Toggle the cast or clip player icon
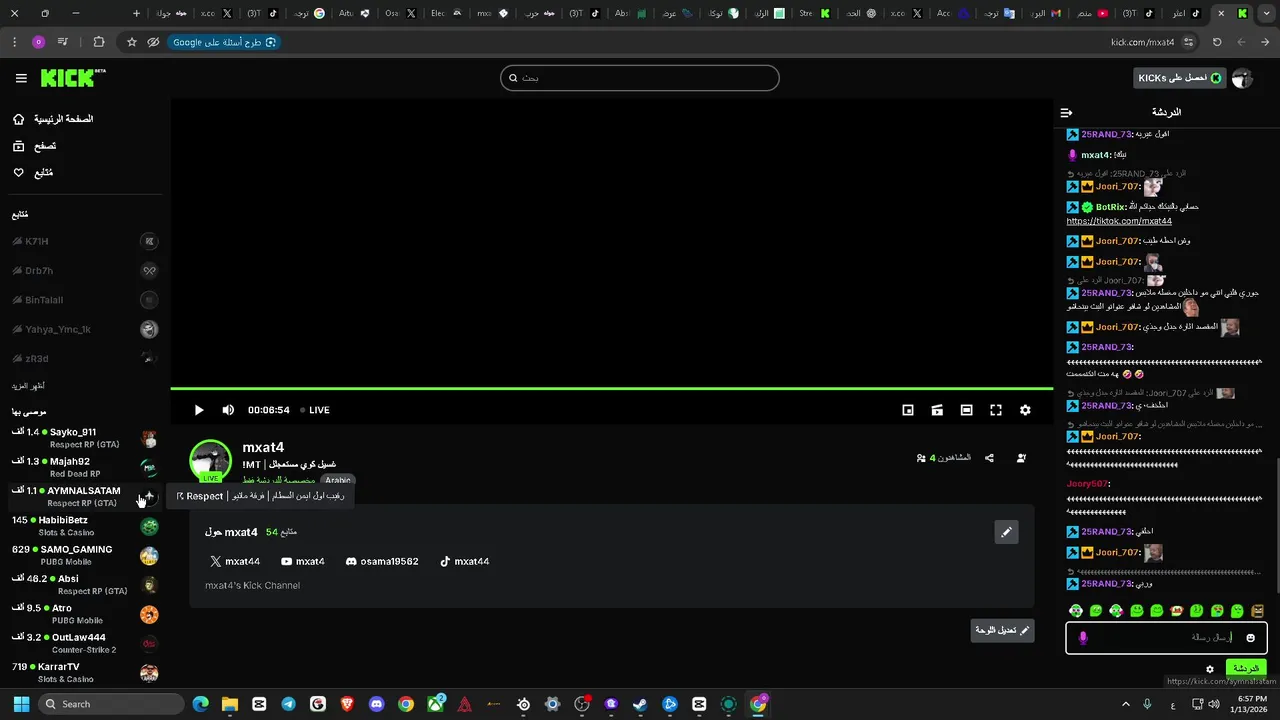This screenshot has height=720, width=1280. pos(937,410)
